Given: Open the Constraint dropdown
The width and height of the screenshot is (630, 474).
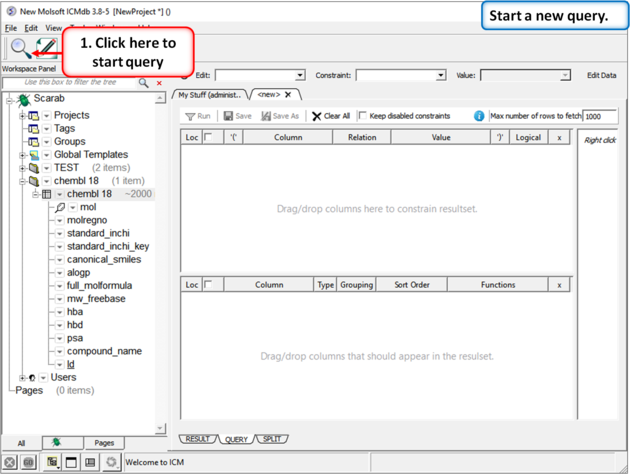Looking at the screenshot, I should click(400, 75).
